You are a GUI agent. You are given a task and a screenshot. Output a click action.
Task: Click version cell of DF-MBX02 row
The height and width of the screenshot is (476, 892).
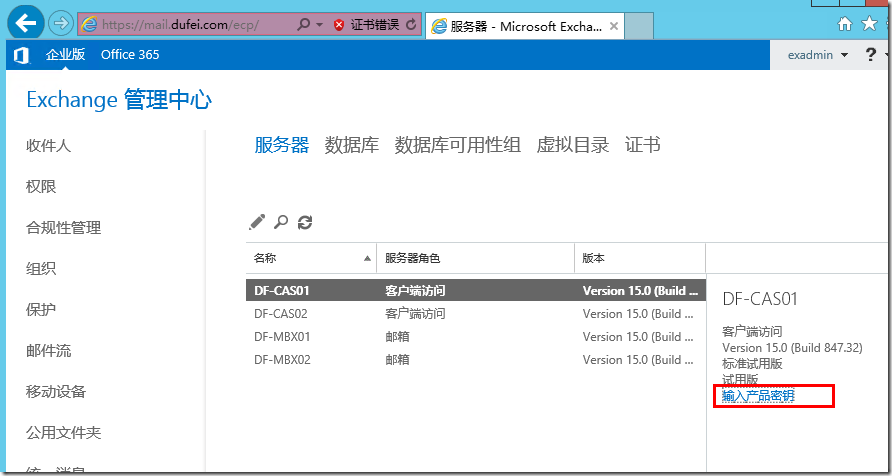(x=640, y=359)
